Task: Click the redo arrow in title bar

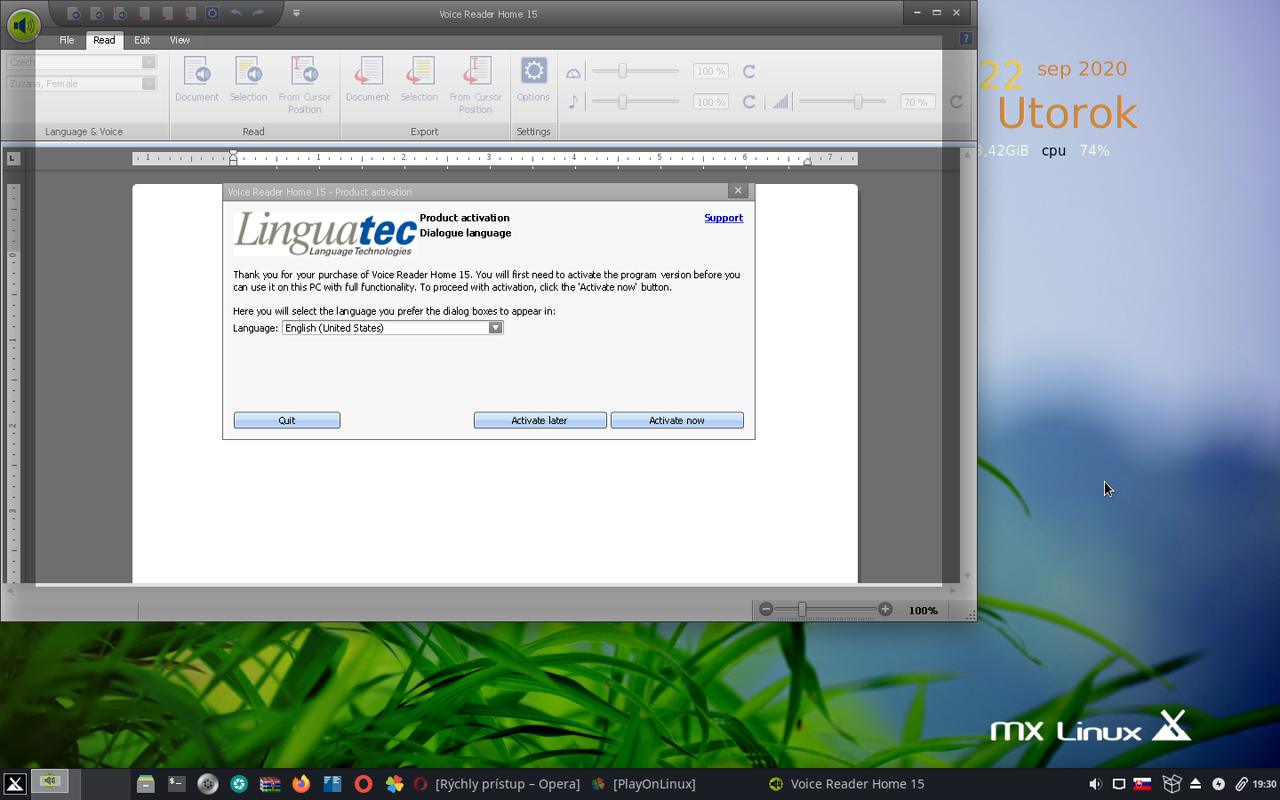Action: tap(258, 13)
